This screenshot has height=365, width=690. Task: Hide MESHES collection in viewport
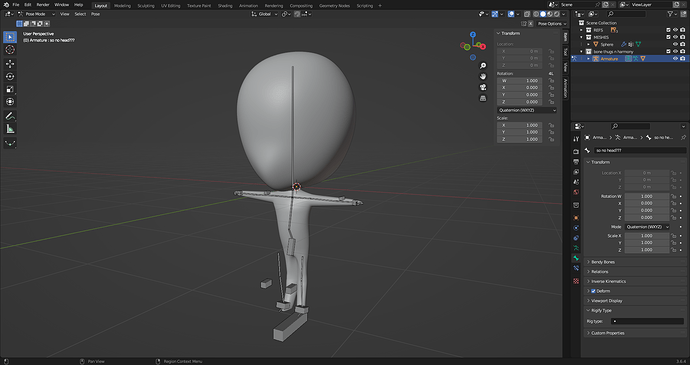(x=675, y=37)
